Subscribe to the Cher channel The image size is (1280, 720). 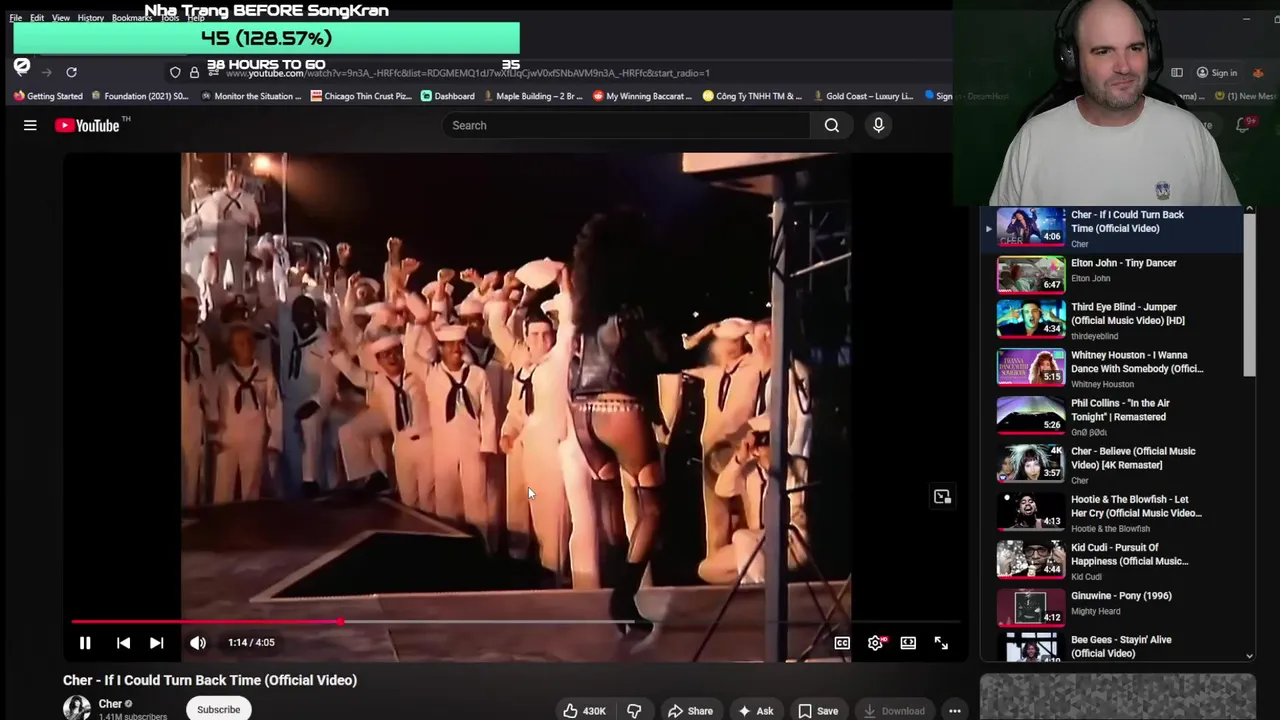[x=218, y=709]
